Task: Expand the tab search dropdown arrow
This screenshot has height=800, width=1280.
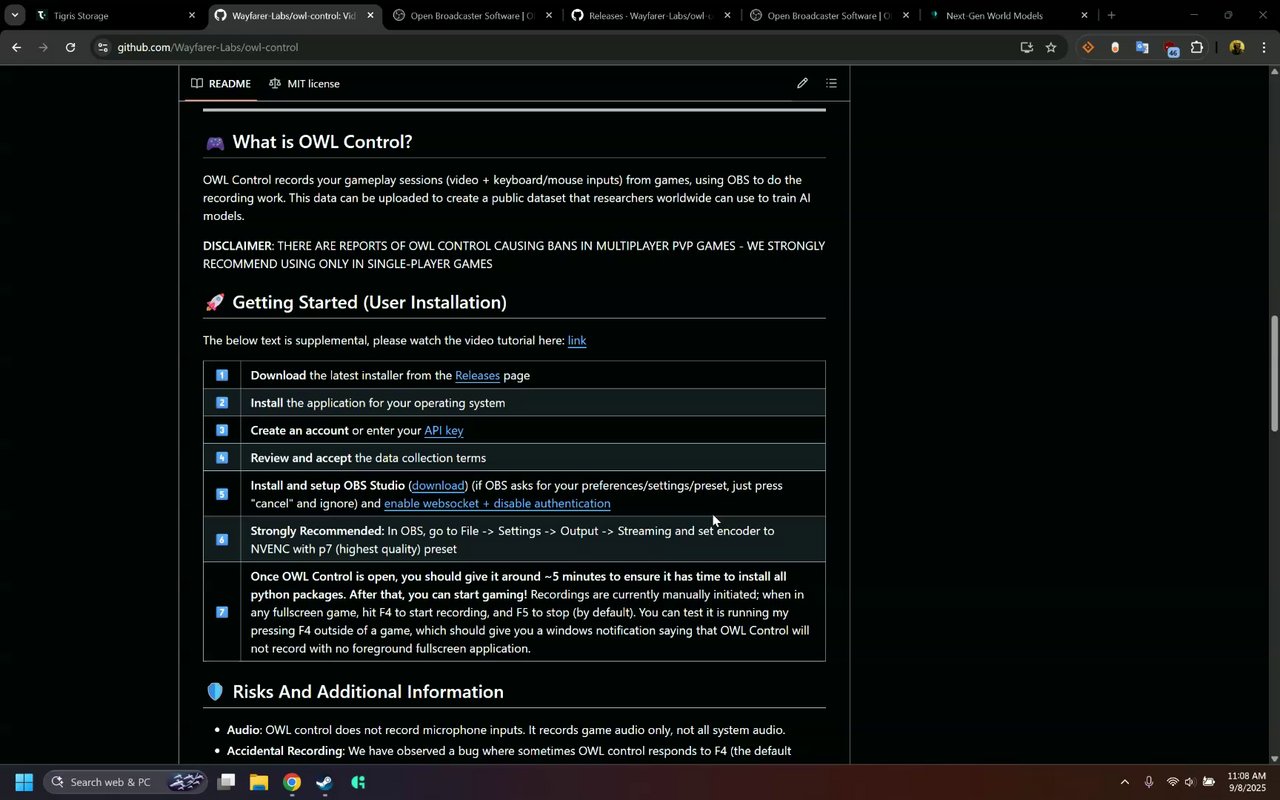Action: click(14, 15)
